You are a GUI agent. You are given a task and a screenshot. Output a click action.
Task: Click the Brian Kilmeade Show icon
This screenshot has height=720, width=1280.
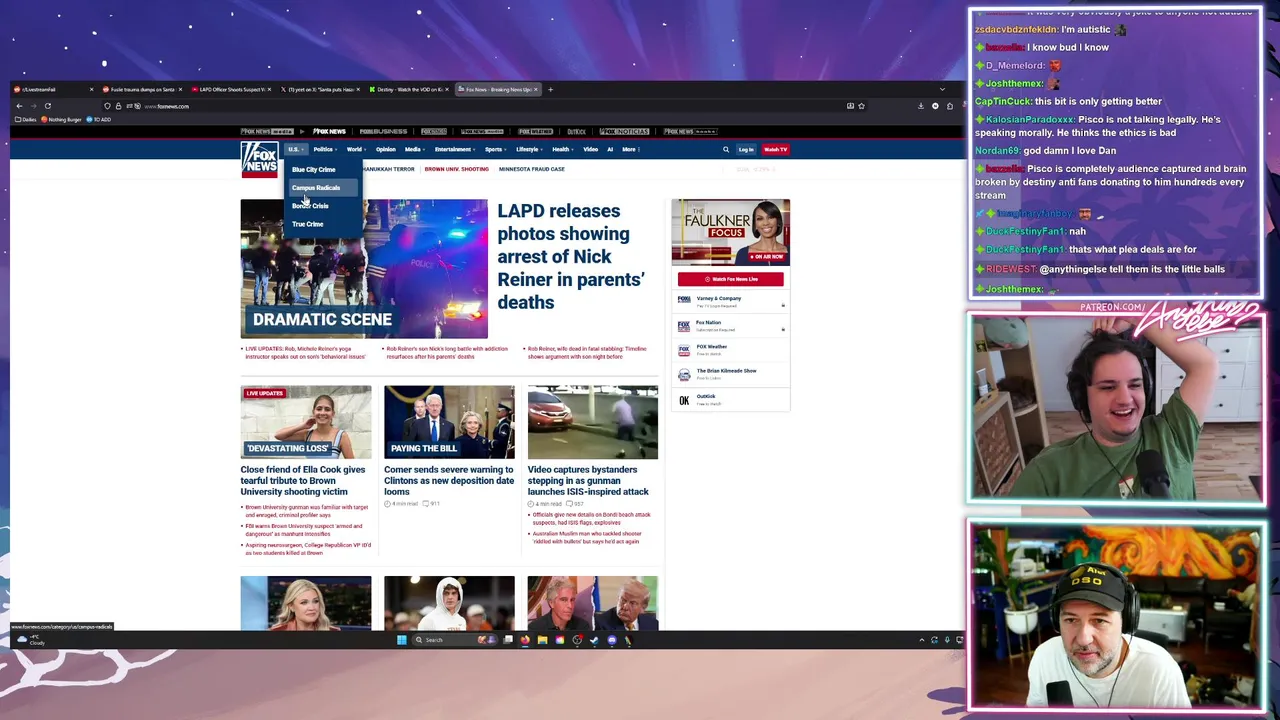(684, 374)
